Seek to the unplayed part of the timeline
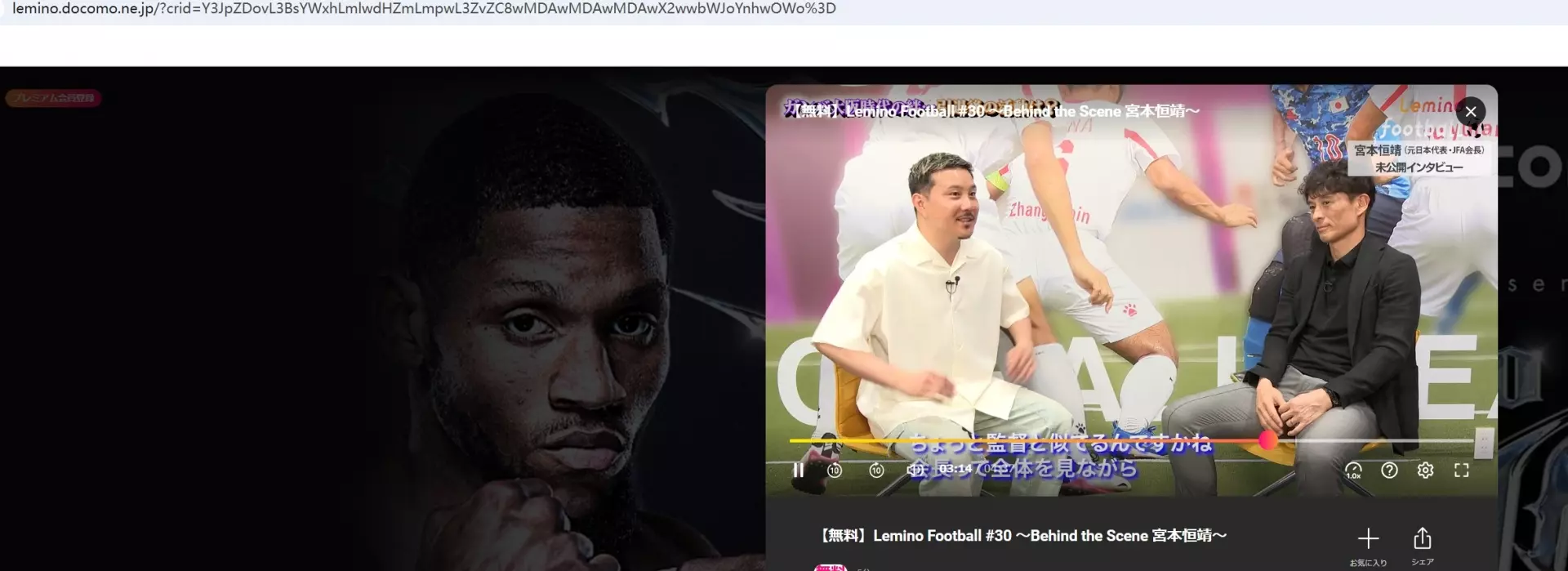Image resolution: width=1568 pixels, height=571 pixels. [1376, 440]
